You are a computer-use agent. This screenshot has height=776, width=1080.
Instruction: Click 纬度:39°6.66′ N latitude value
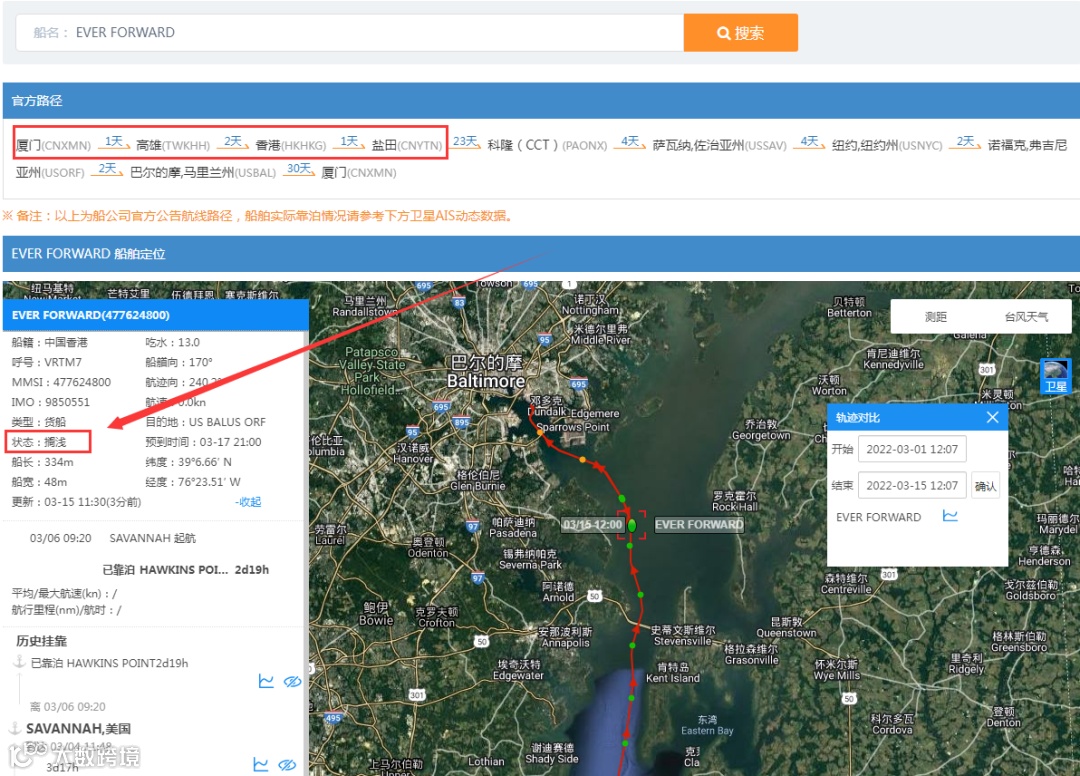coord(188,462)
